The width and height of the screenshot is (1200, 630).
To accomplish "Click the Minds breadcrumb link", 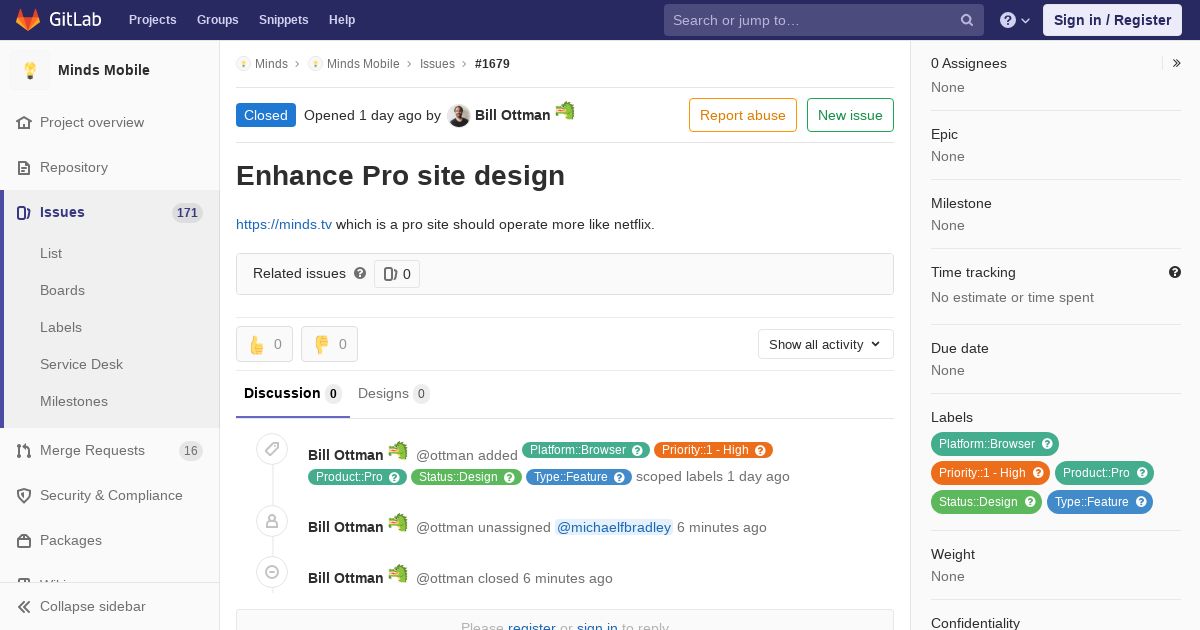I will click(271, 63).
